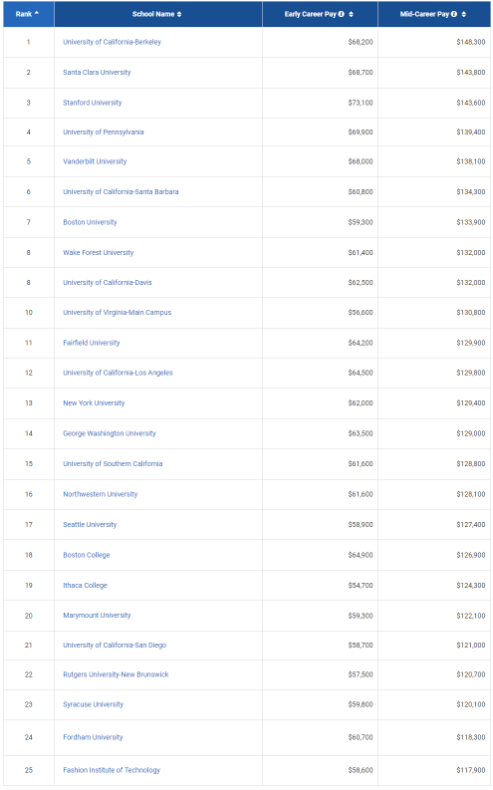Open the Fashion Institute of Technology link
The width and height of the screenshot is (493, 790).
[x=111, y=770]
